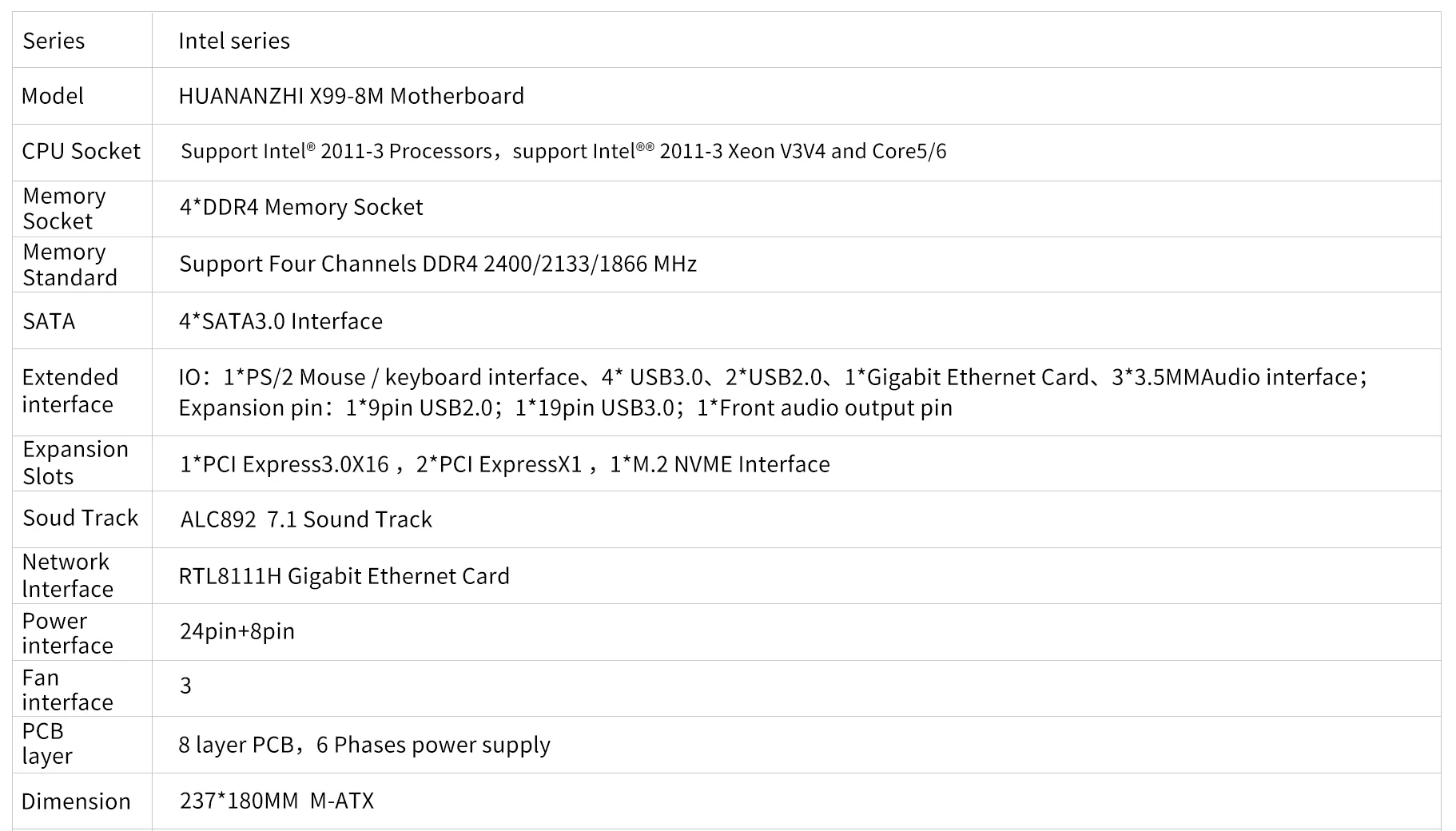The width and height of the screenshot is (1456, 831).
Task: Click the 'Extended interface' row label
Action: 70,391
